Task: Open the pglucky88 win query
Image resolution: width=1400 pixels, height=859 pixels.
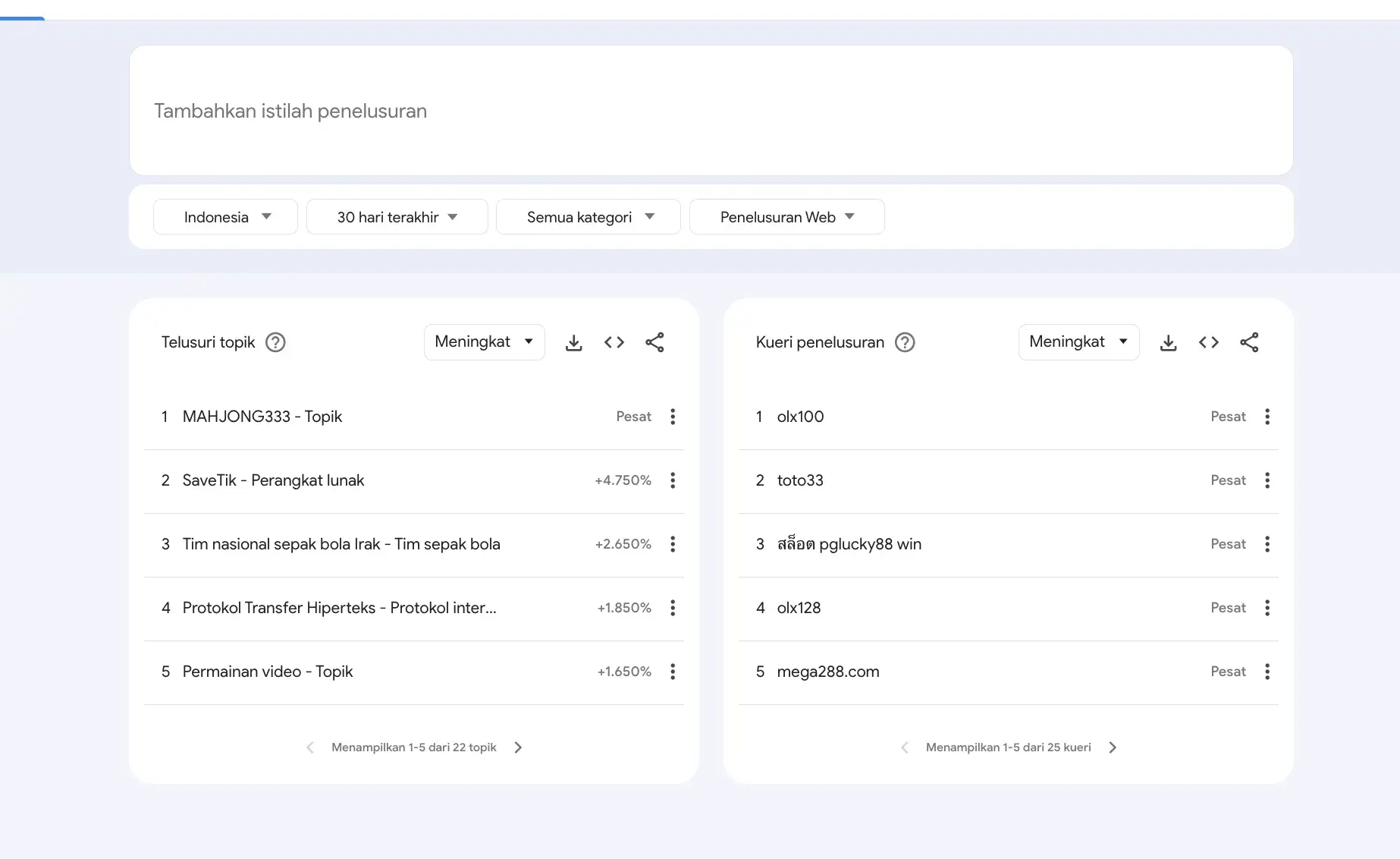Action: (x=849, y=544)
